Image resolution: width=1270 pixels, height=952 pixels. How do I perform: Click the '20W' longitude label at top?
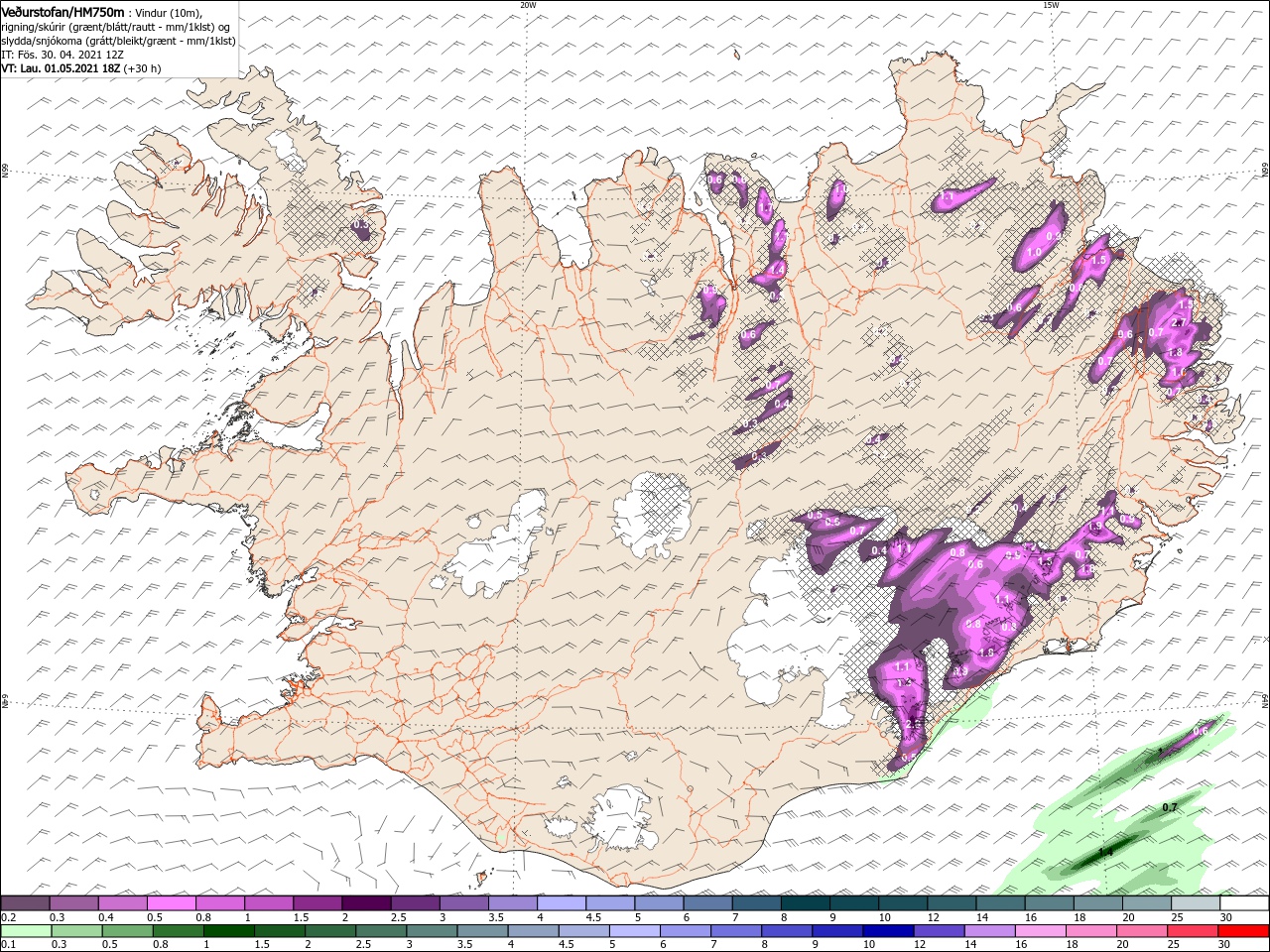tap(528, 5)
